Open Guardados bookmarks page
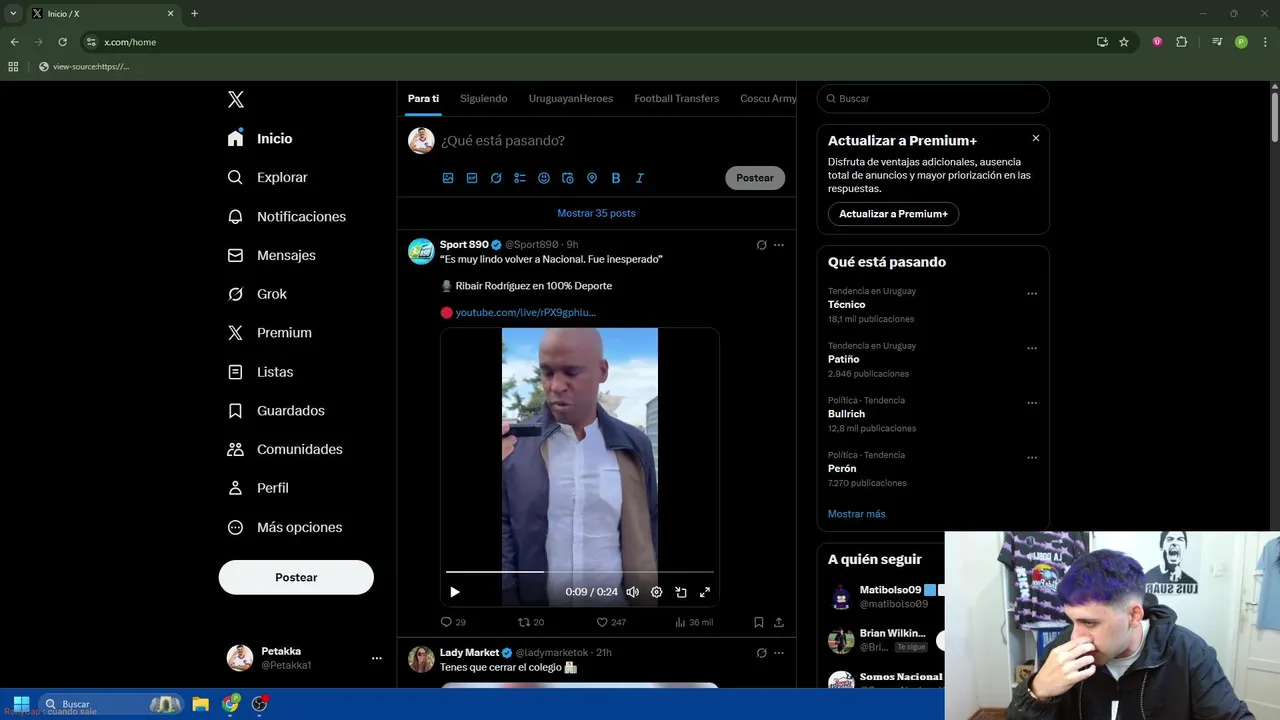The height and width of the screenshot is (720, 1280). point(276,411)
